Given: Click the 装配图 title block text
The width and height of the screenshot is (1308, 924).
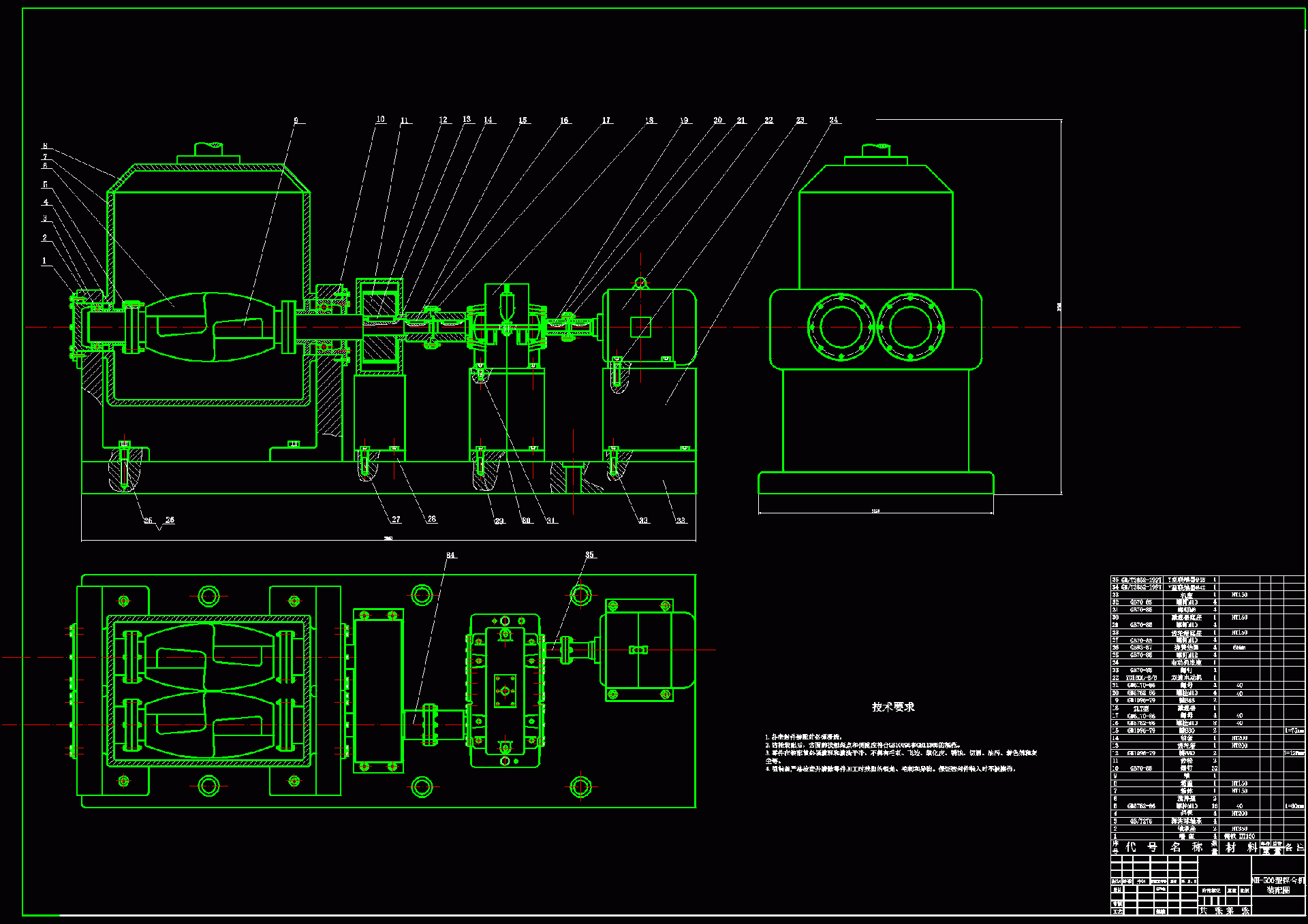Looking at the screenshot, I should 1278,890.
